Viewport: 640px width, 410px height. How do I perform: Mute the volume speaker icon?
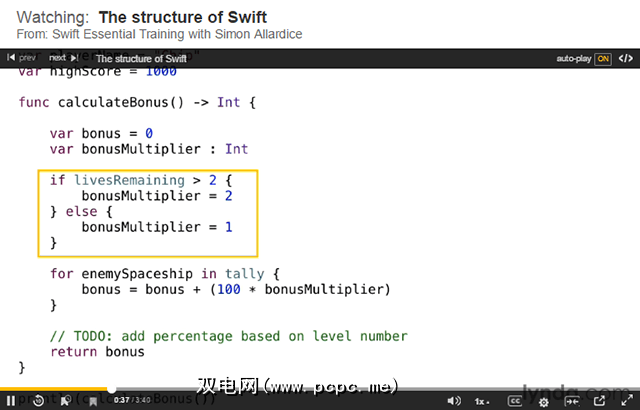[x=454, y=401]
